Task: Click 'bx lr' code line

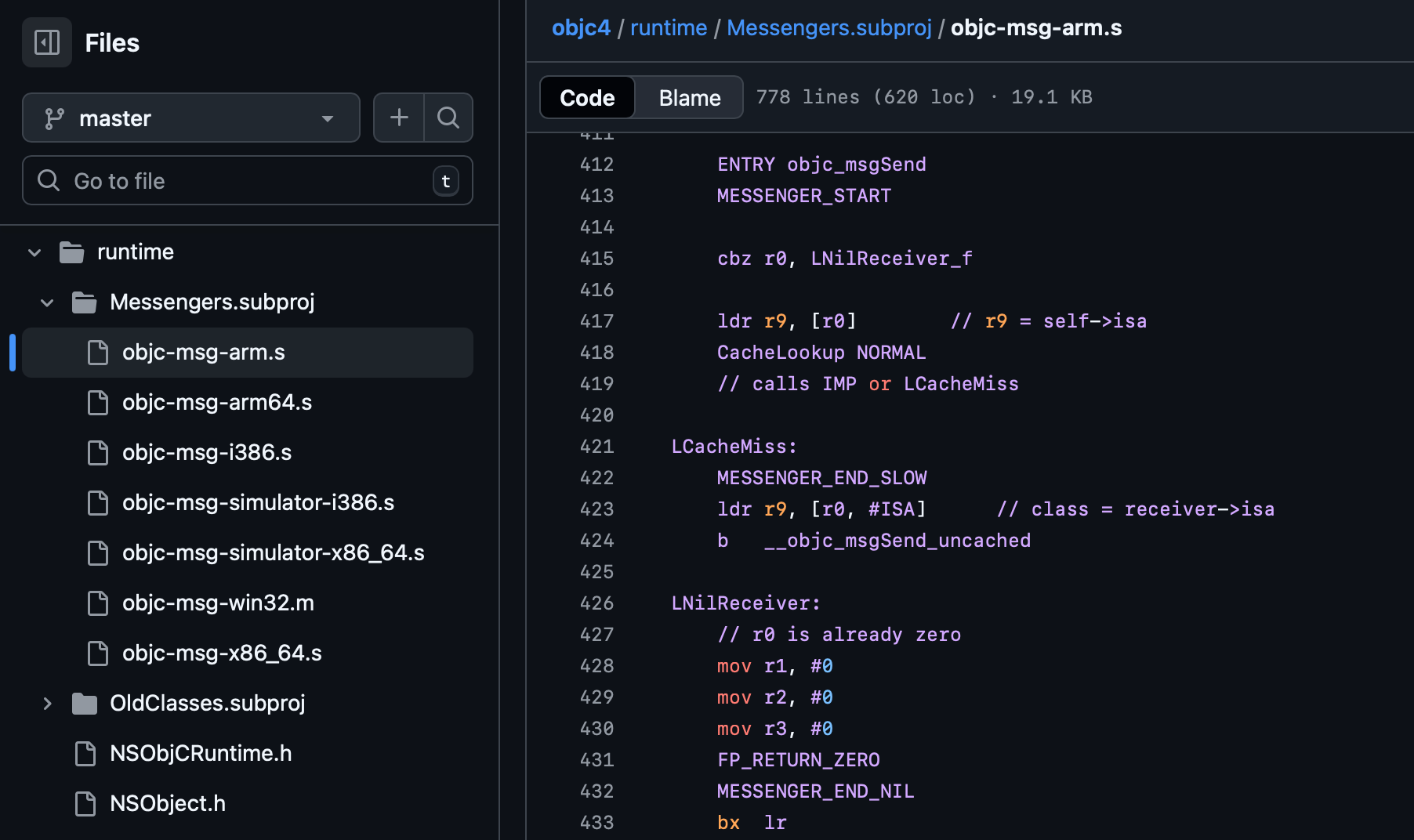Action: tap(752, 823)
